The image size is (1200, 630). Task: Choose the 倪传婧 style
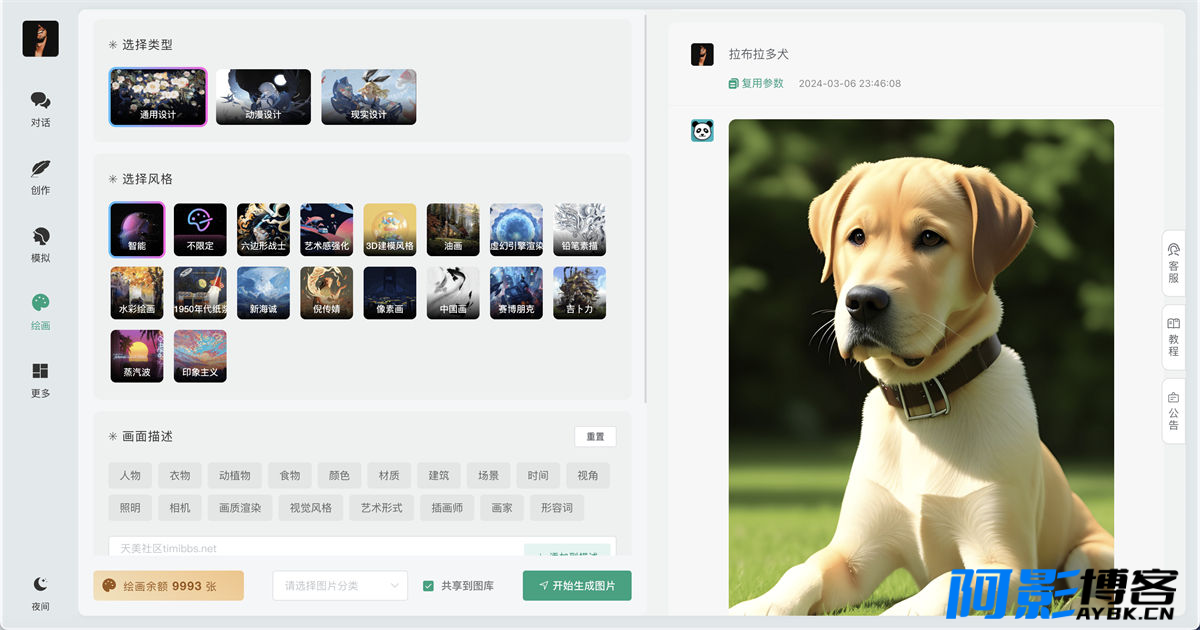(327, 293)
